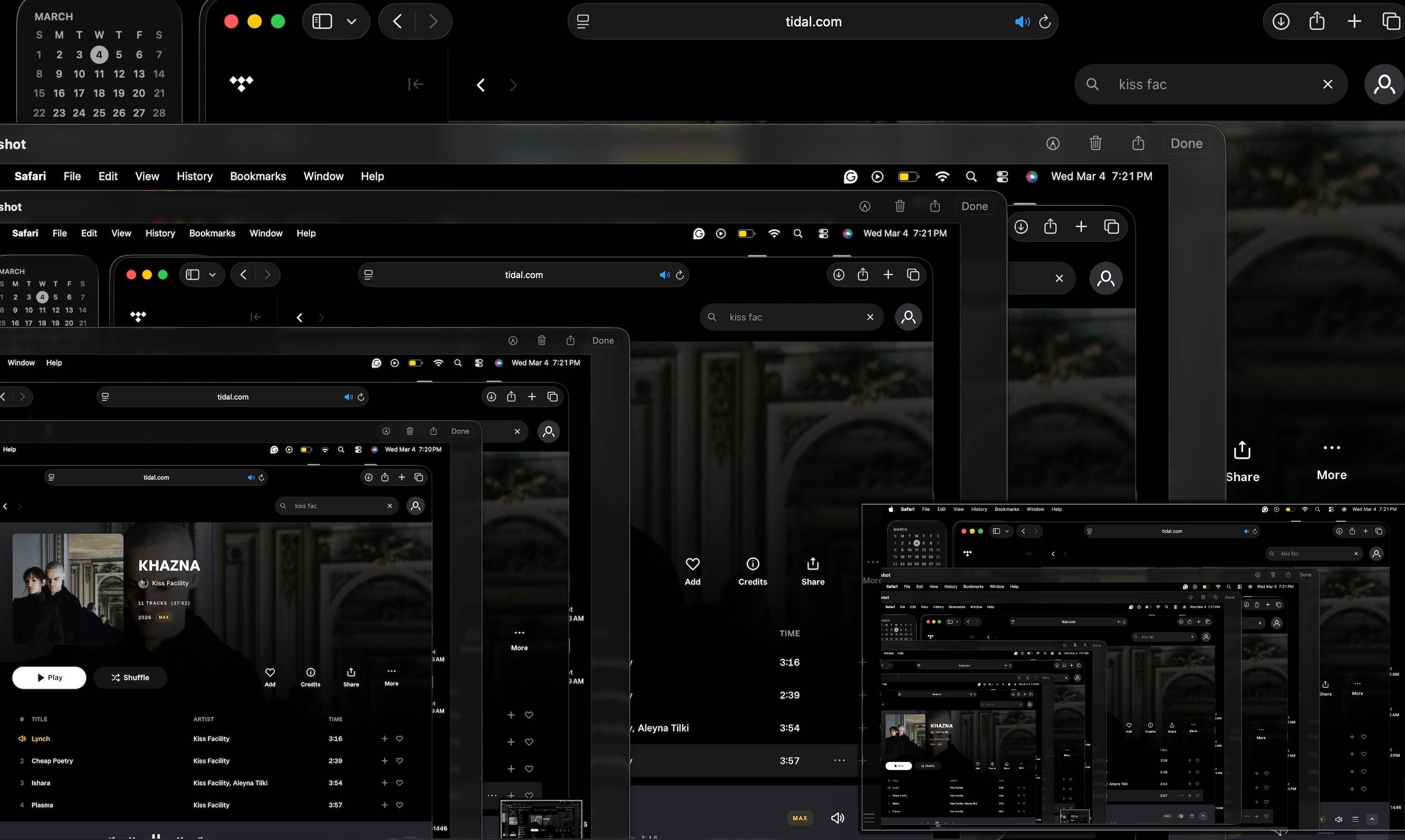
Task: Delete screenshot via the outermost preview trash icon
Action: [1095, 143]
